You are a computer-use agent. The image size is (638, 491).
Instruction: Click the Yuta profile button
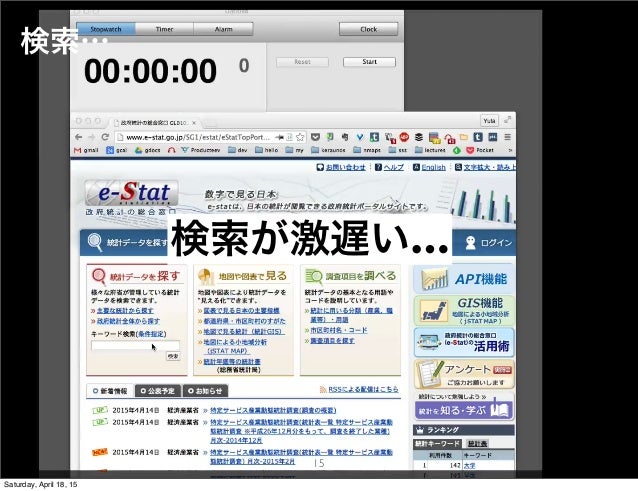(x=489, y=121)
